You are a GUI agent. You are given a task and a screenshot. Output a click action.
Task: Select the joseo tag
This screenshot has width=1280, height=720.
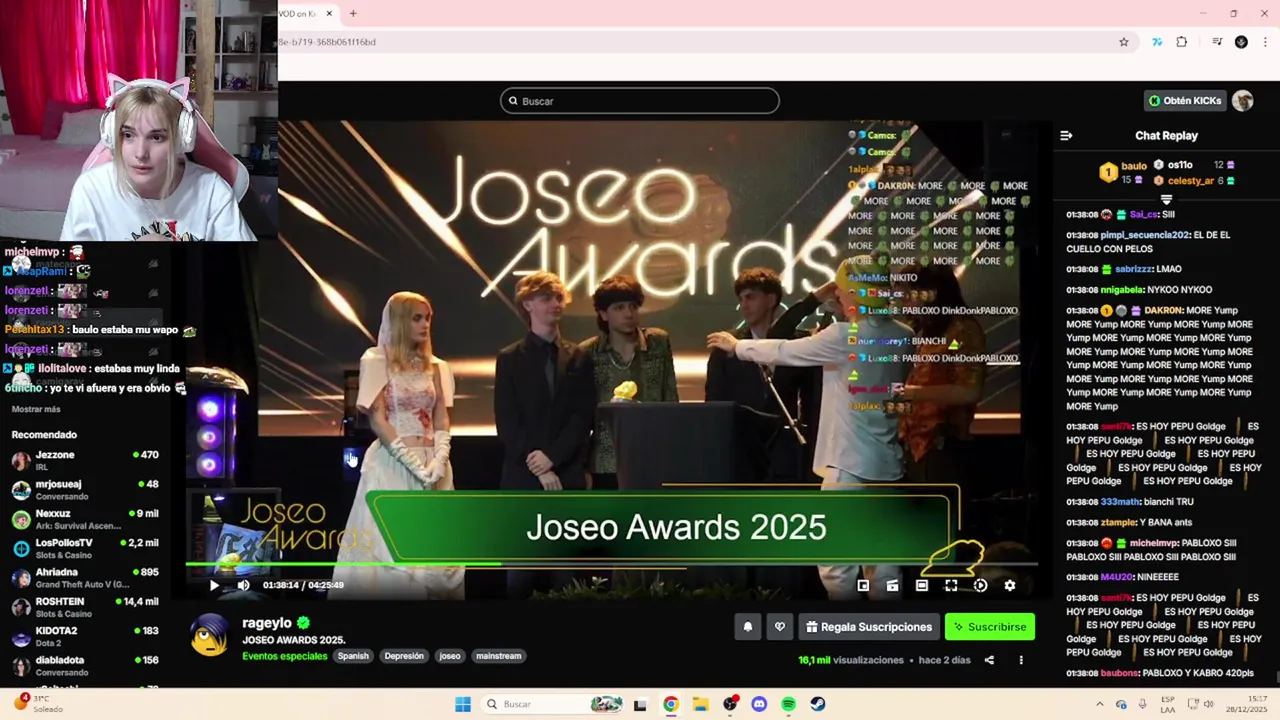450,656
